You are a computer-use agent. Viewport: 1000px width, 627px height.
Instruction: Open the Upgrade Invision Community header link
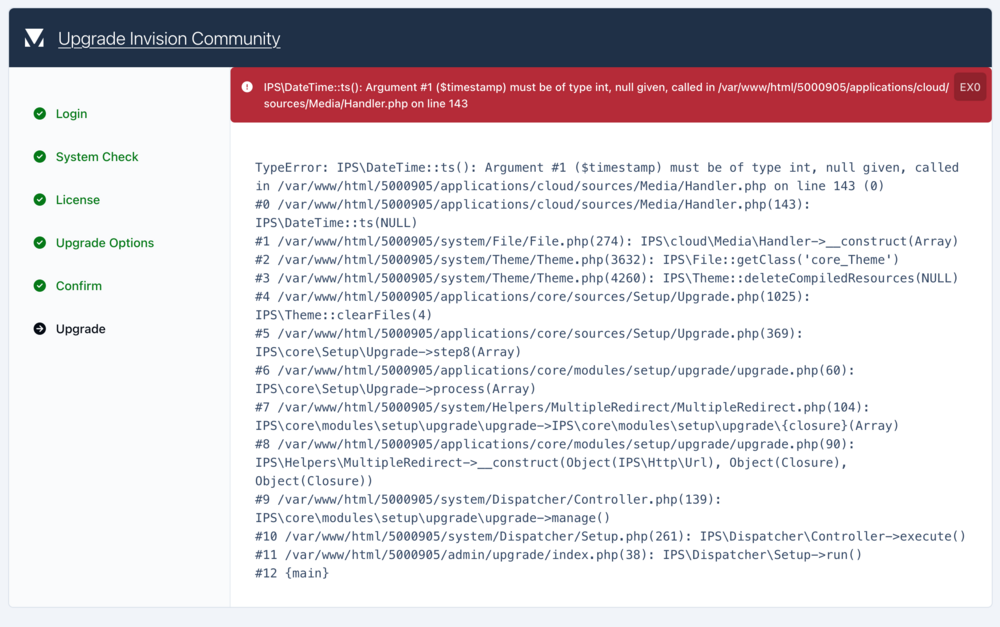pos(169,39)
